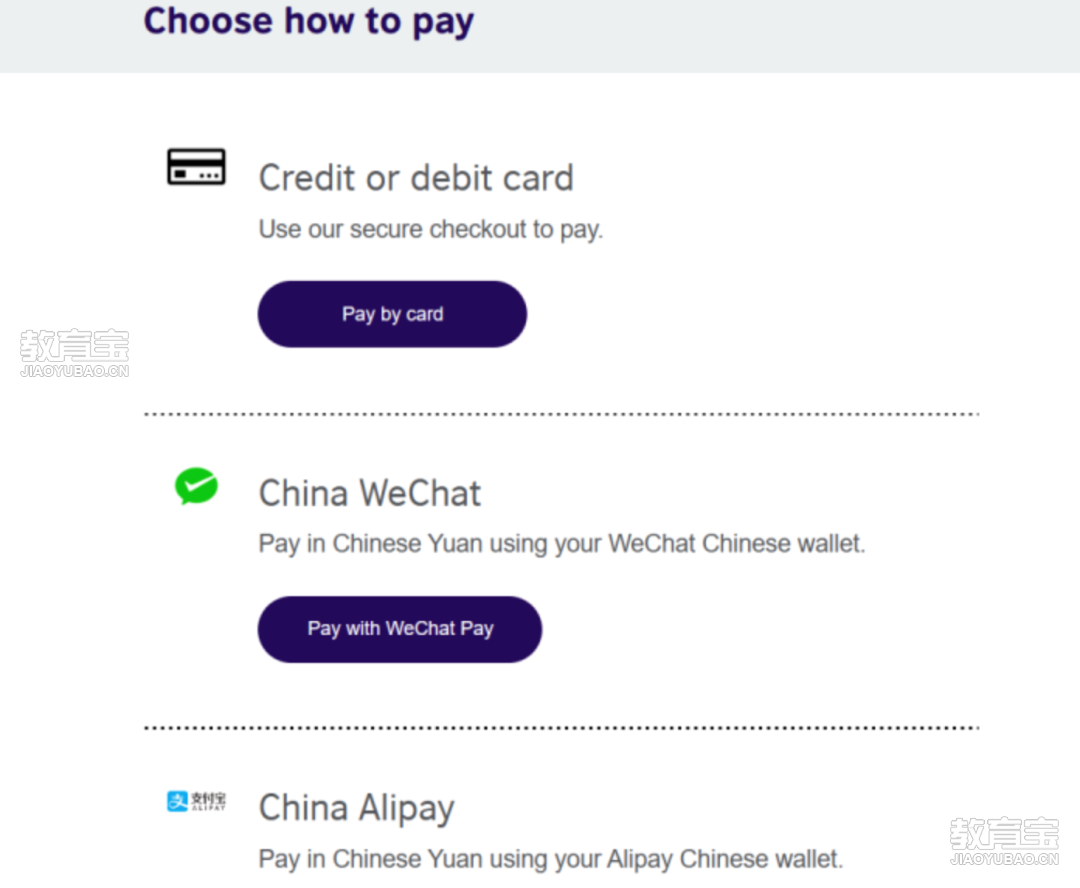Click the Alipay Chinese wallet description text
This screenshot has height=888, width=1080.
point(551,859)
